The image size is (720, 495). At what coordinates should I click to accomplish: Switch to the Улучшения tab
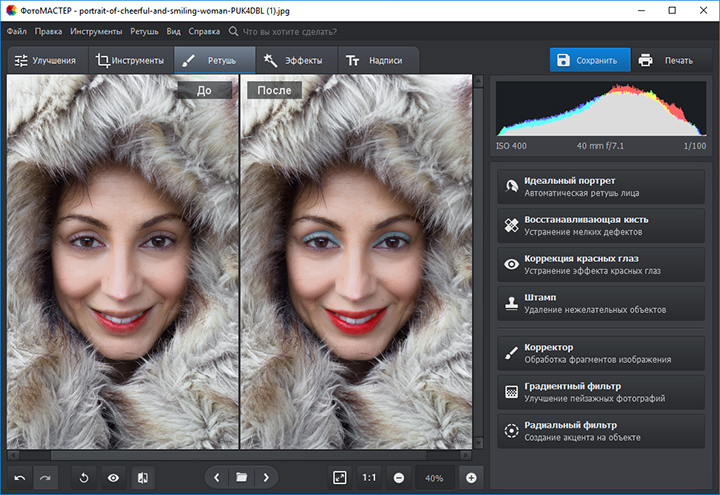pos(45,60)
